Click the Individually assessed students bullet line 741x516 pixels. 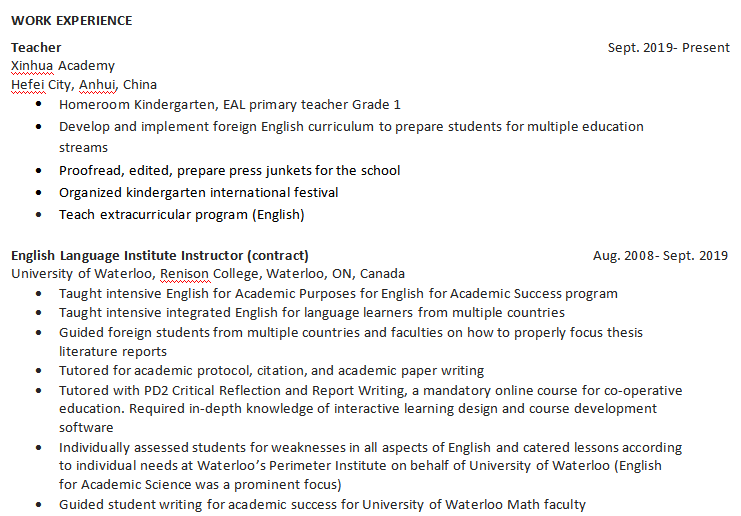click(370, 447)
